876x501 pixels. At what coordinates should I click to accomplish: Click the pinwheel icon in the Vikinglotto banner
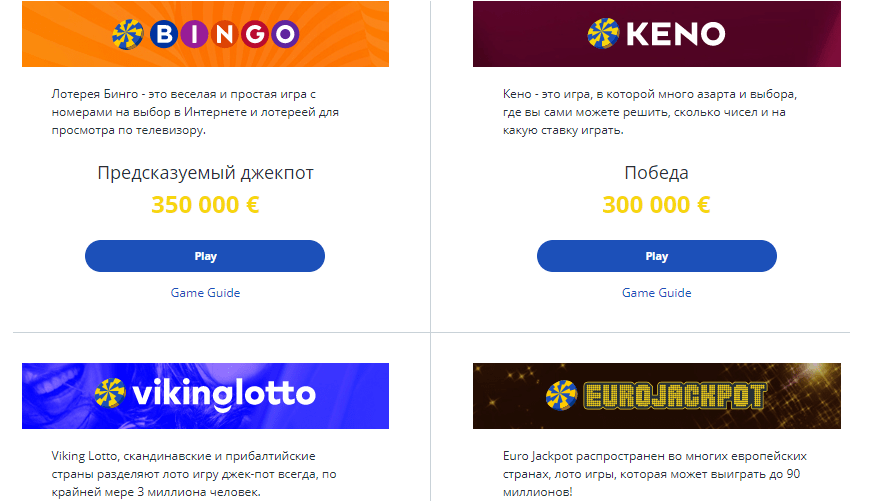click(x=110, y=393)
